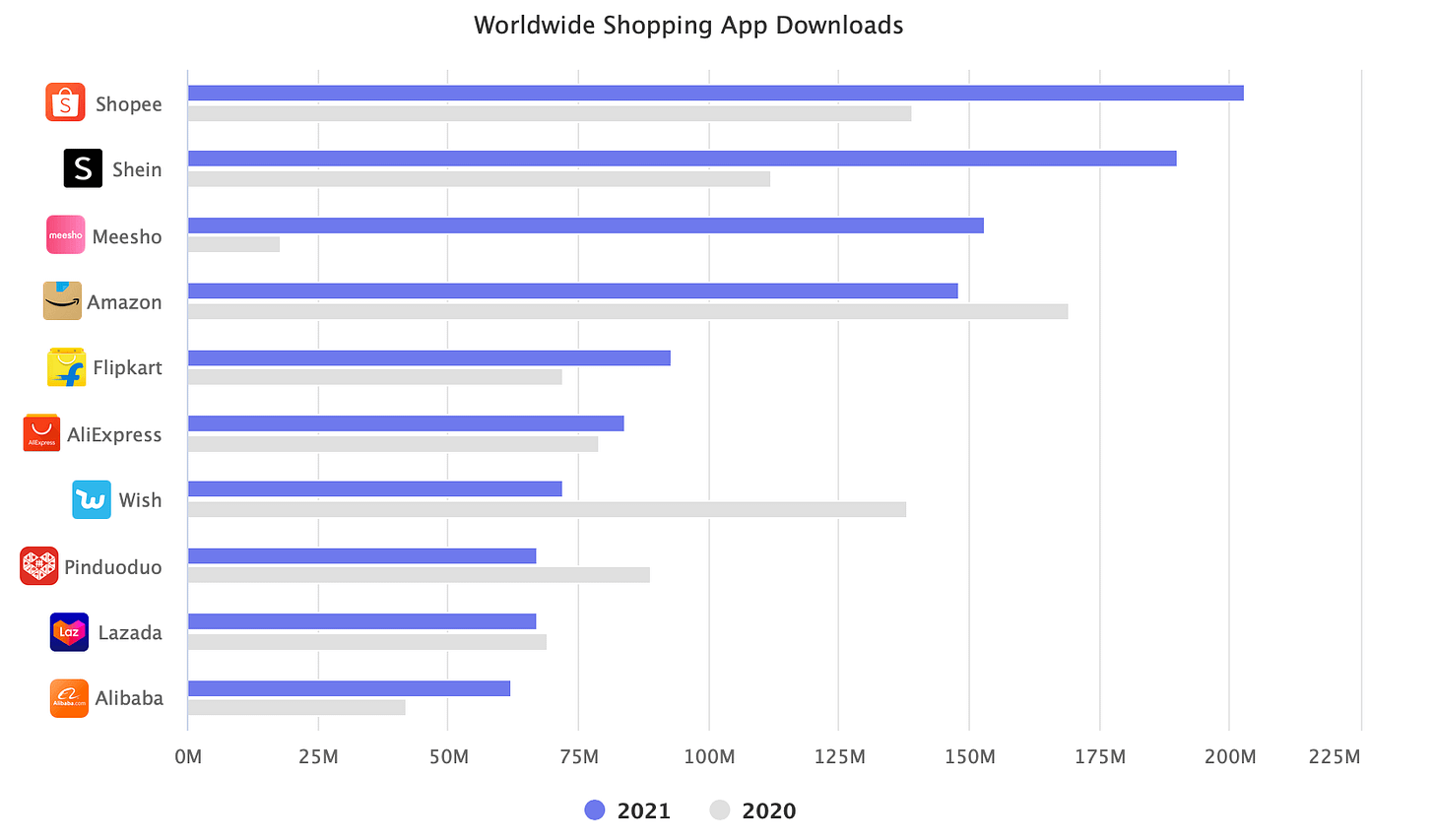The height and width of the screenshot is (840, 1434).
Task: Click the 150M axis tick label
Action: (970, 756)
